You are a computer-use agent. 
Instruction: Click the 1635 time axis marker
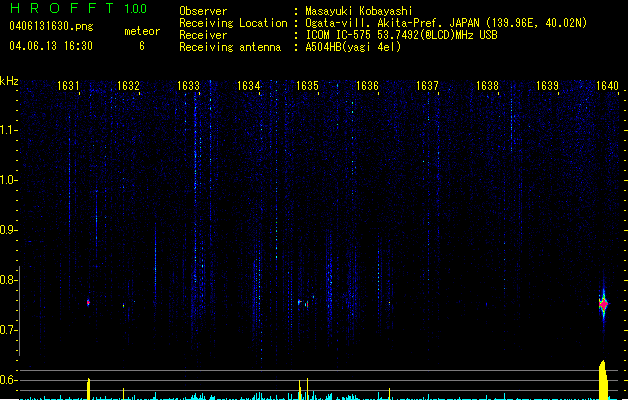307,86
